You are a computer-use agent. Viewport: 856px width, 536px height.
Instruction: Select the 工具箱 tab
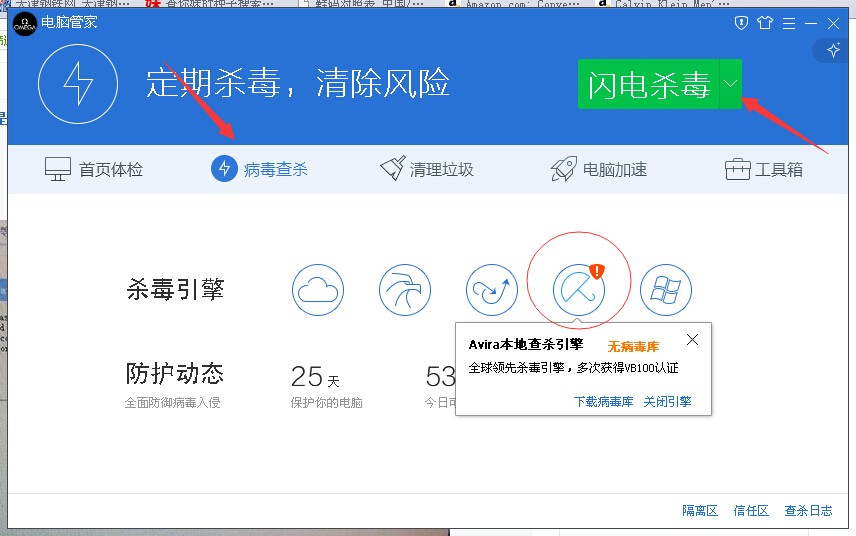click(764, 169)
